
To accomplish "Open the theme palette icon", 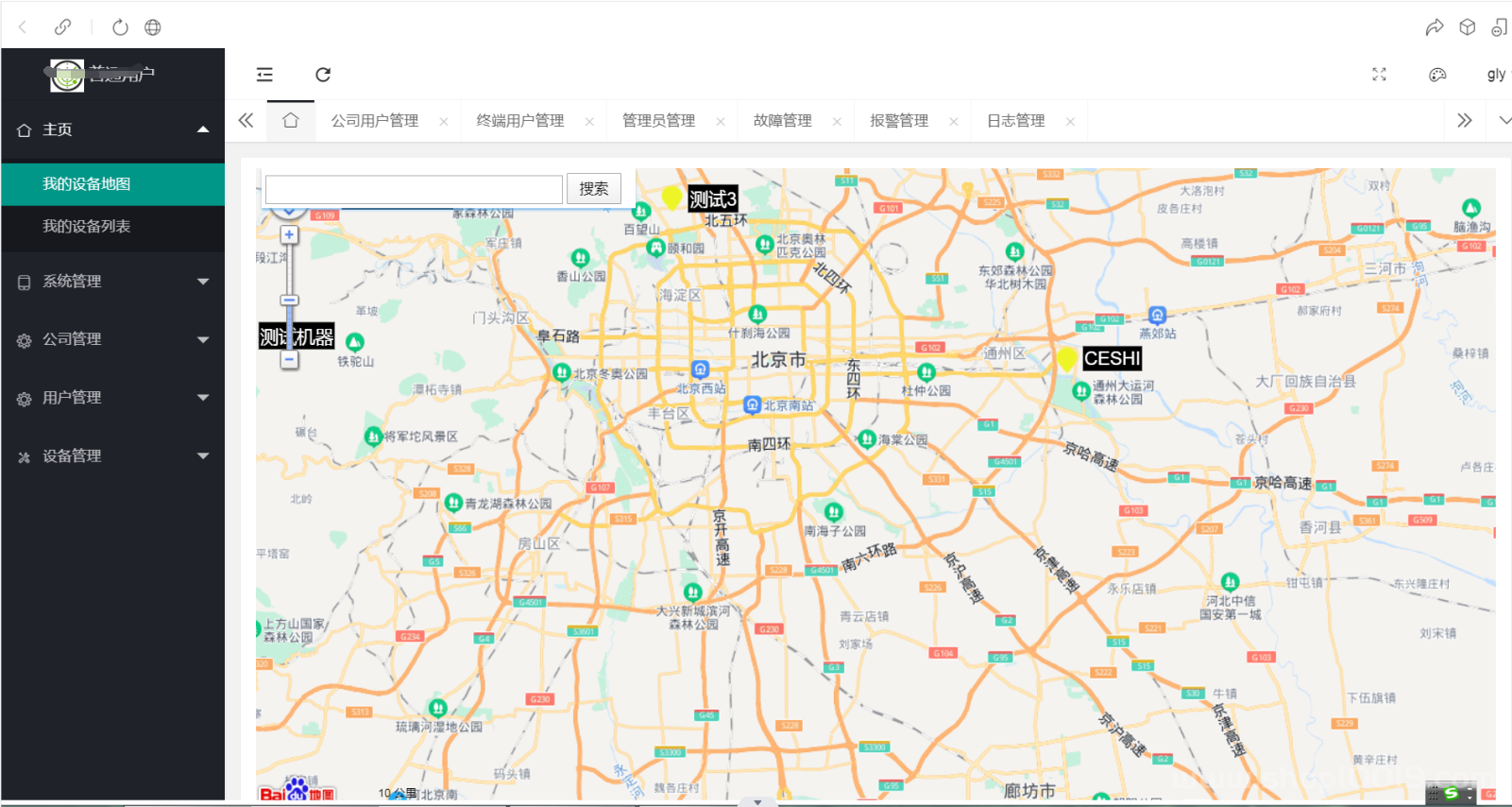I will coord(1437,75).
